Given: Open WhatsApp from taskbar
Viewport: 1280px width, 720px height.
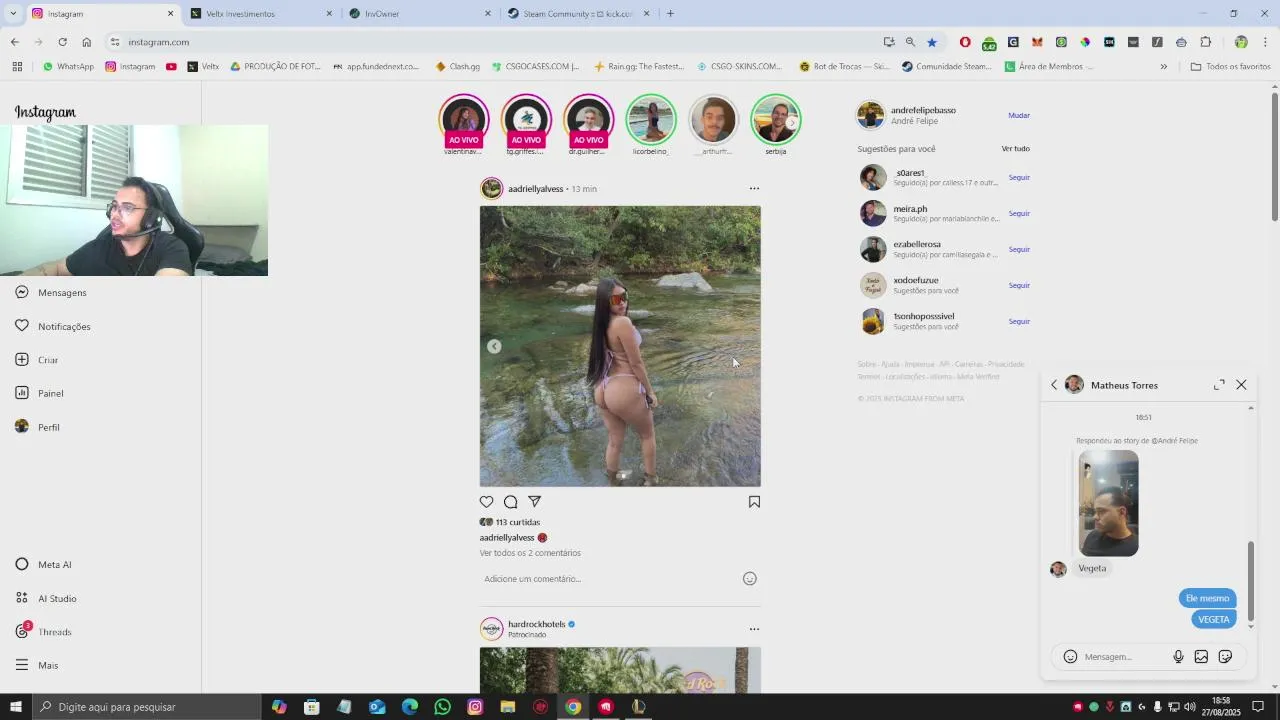Looking at the screenshot, I should coord(443,707).
